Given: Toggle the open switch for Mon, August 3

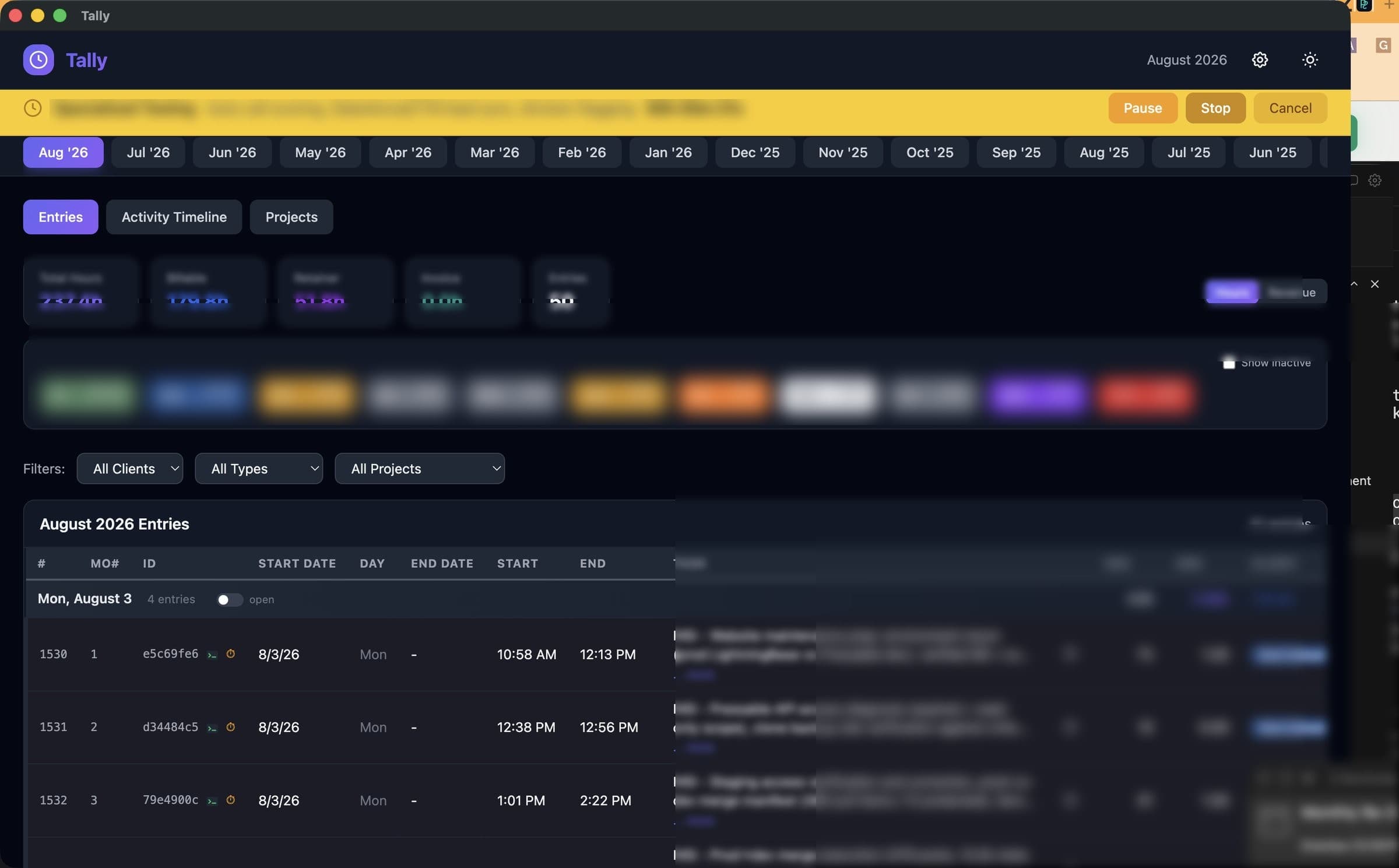Looking at the screenshot, I should (x=229, y=600).
